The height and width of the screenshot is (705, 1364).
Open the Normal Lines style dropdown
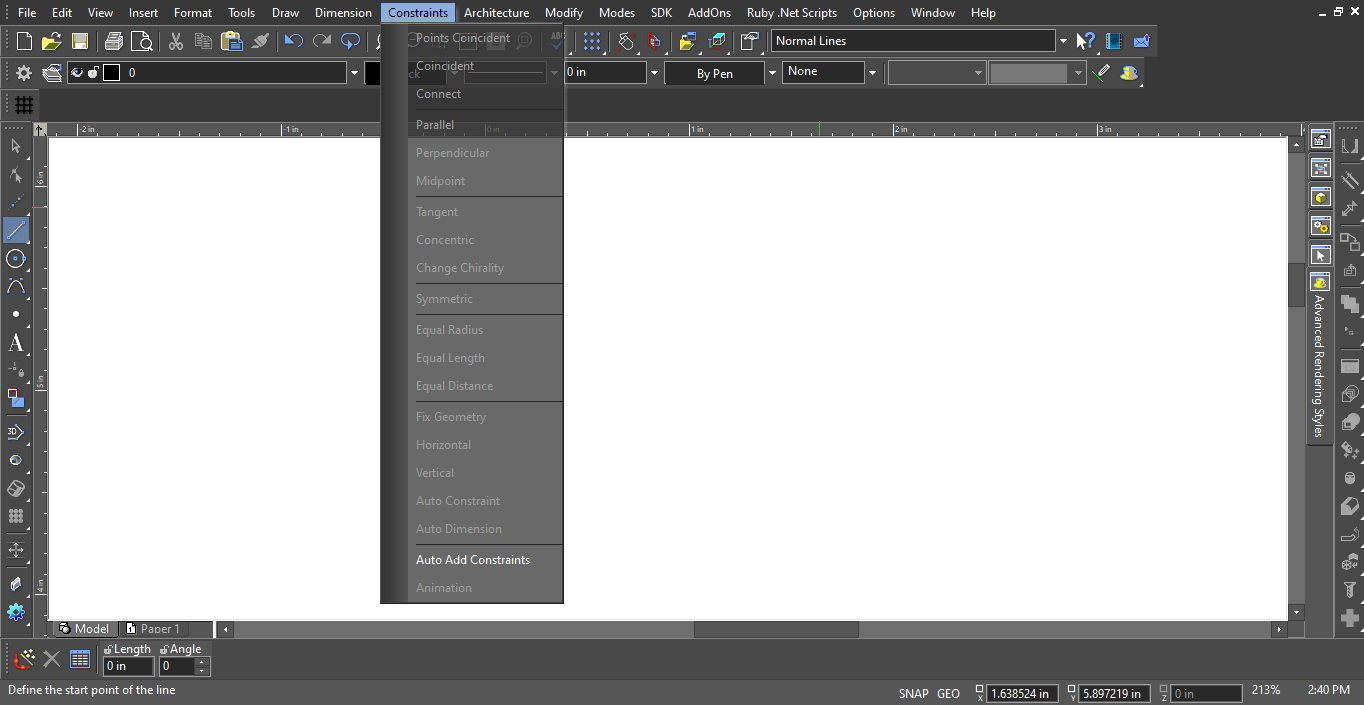point(1063,40)
